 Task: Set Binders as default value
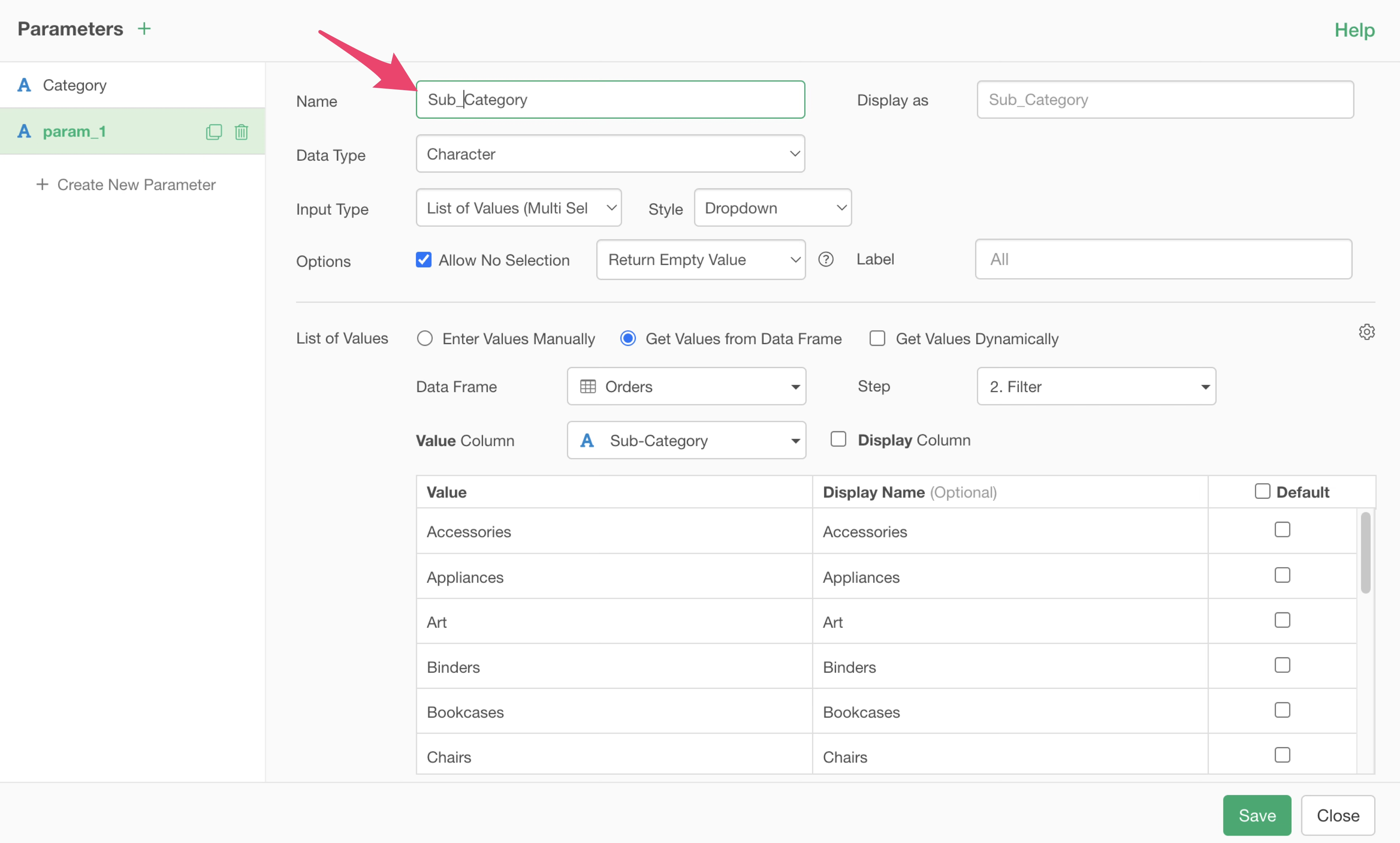tap(1282, 665)
